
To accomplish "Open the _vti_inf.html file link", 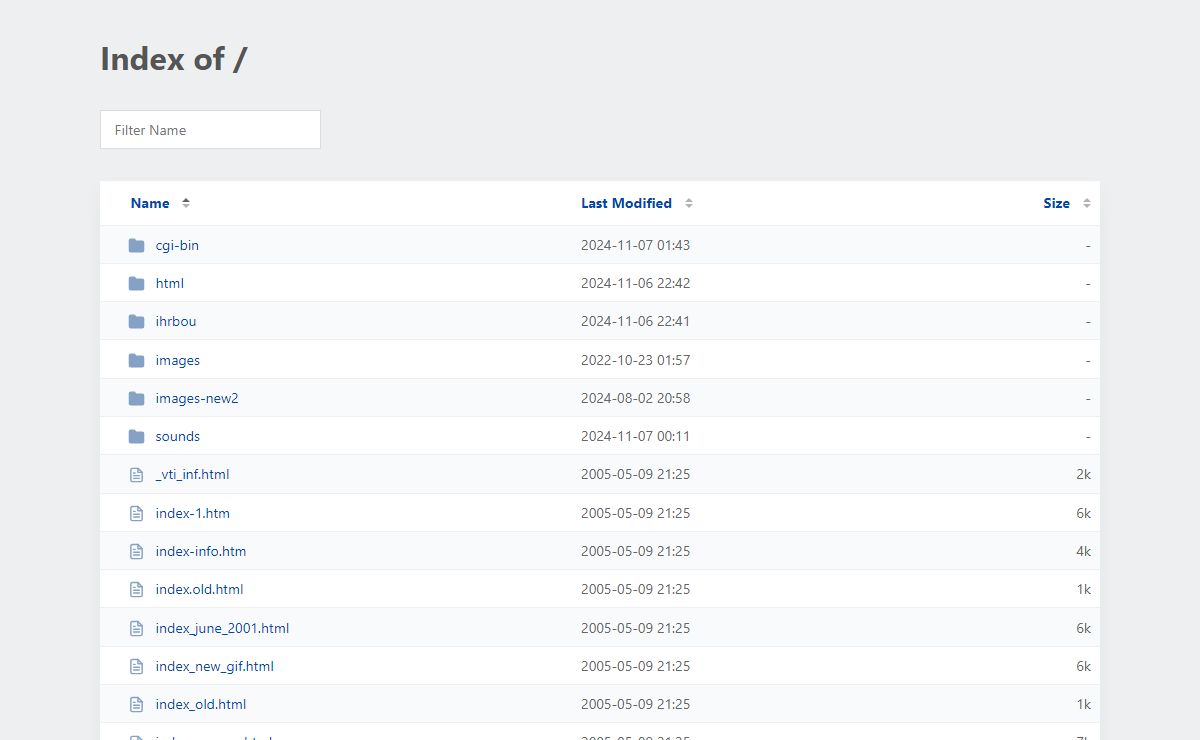I will 192,474.
